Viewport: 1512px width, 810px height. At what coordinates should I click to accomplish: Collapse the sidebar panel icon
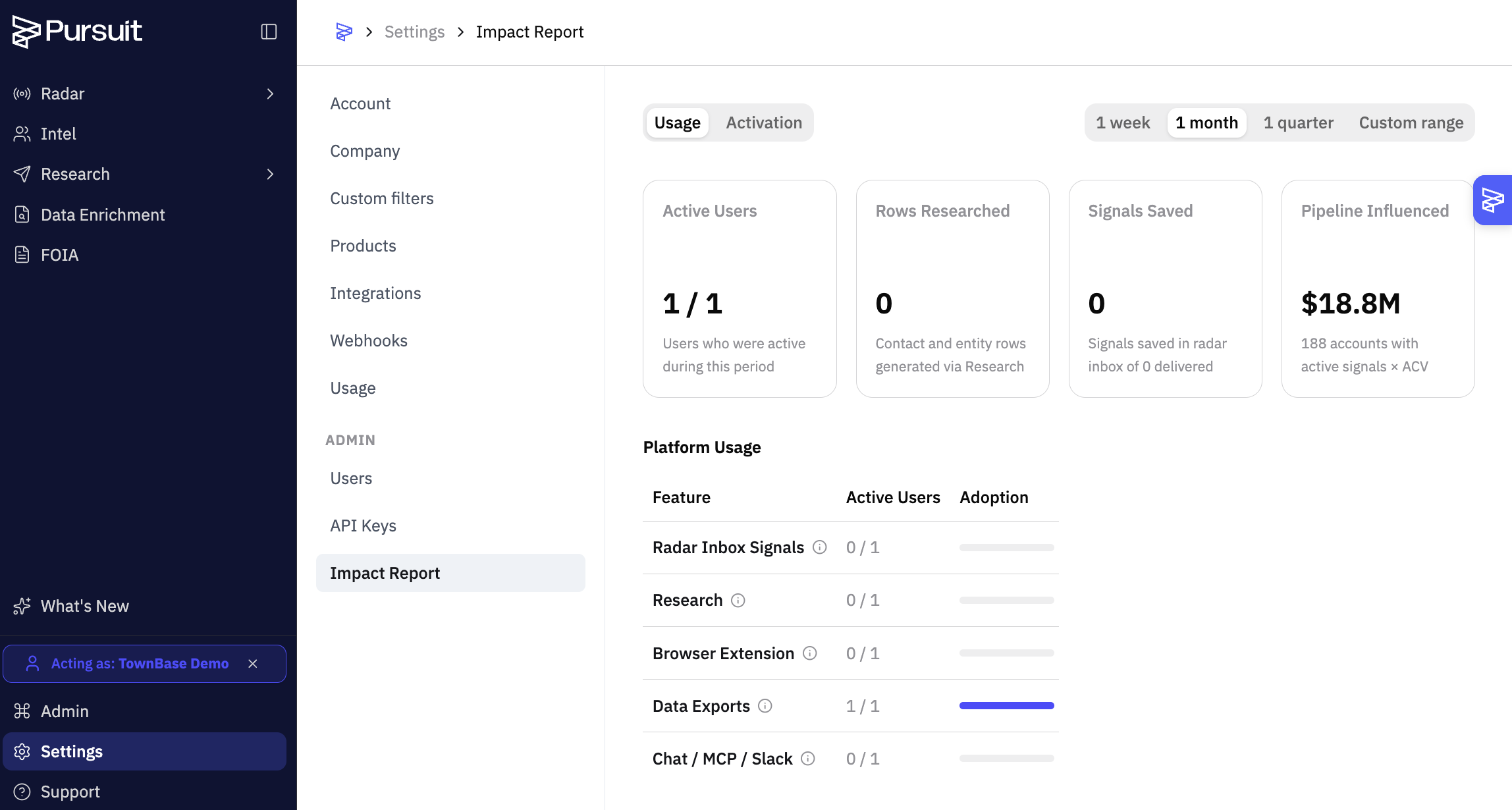269,32
